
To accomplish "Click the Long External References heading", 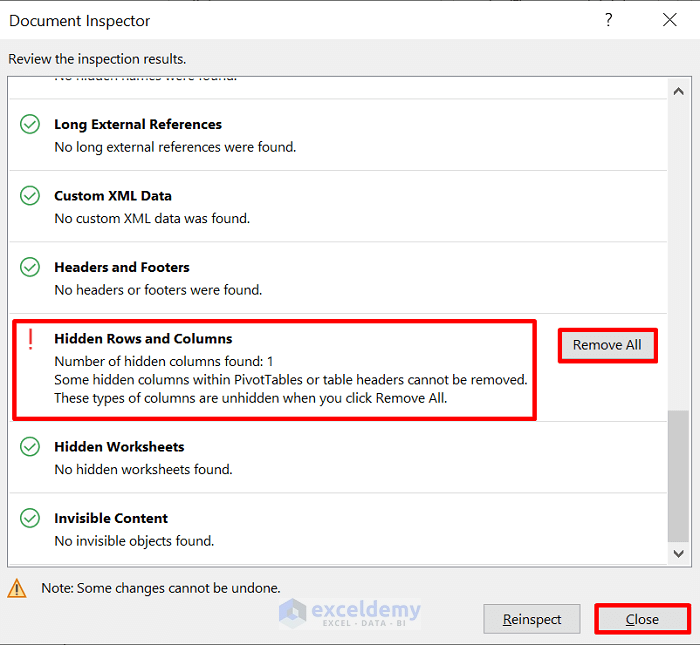I will [x=138, y=125].
